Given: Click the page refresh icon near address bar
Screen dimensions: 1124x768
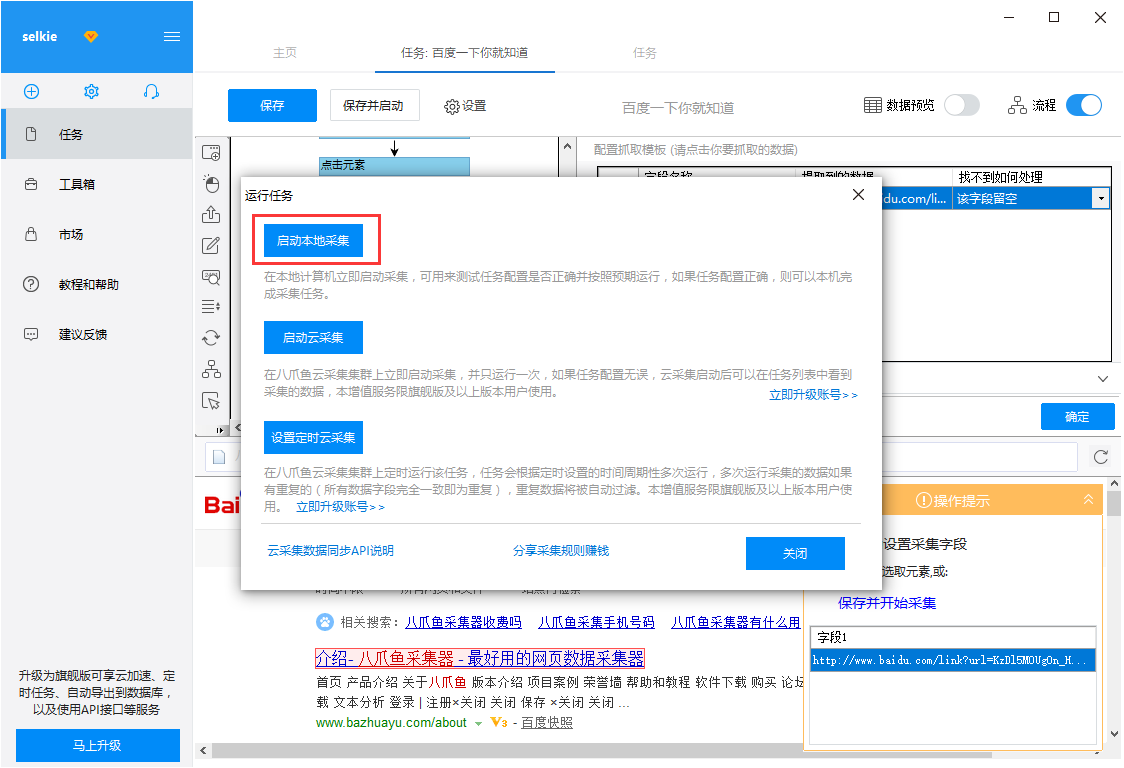Looking at the screenshot, I should pos(1101,457).
